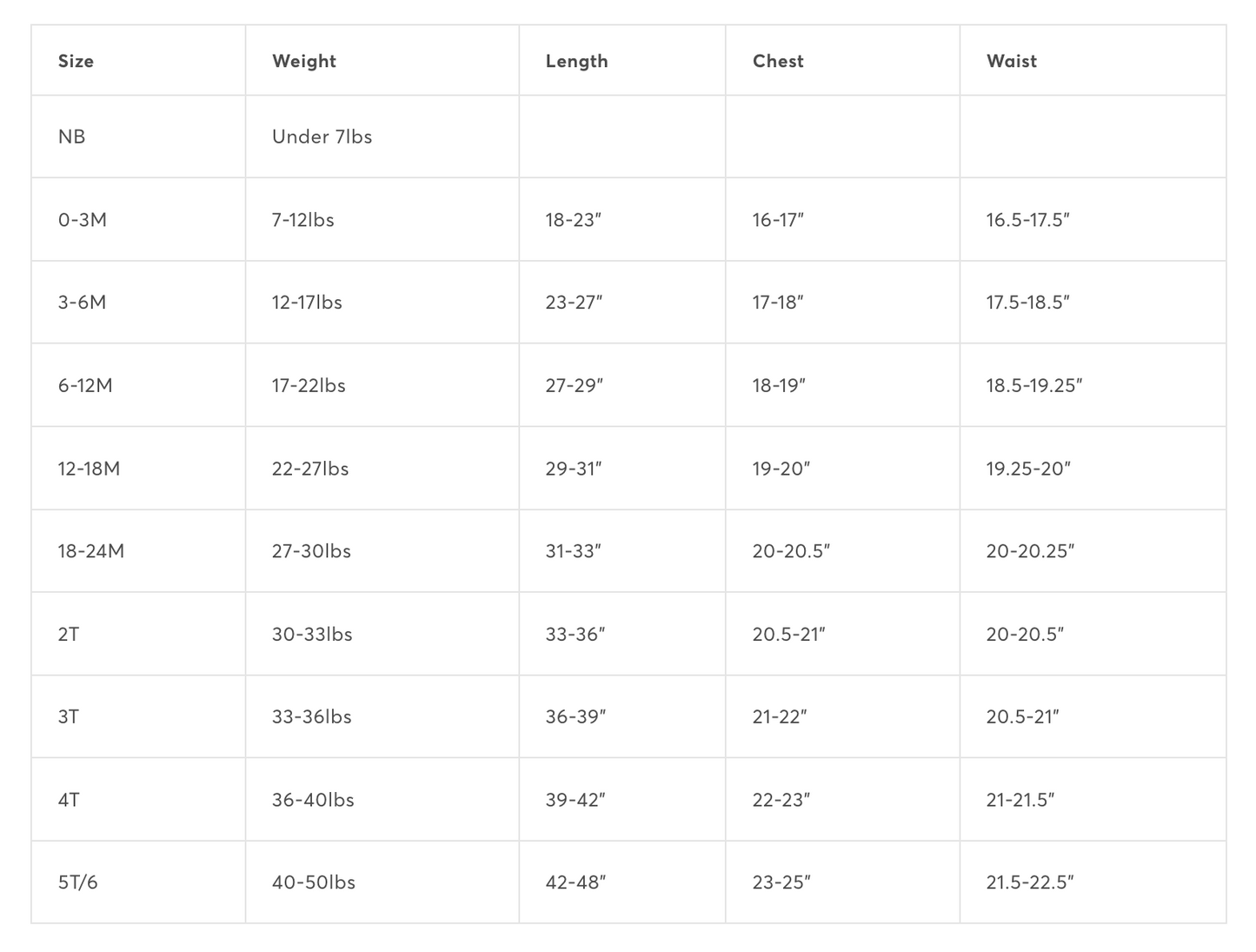Select the NB size cell
The image size is (1256, 952).
coord(72,136)
